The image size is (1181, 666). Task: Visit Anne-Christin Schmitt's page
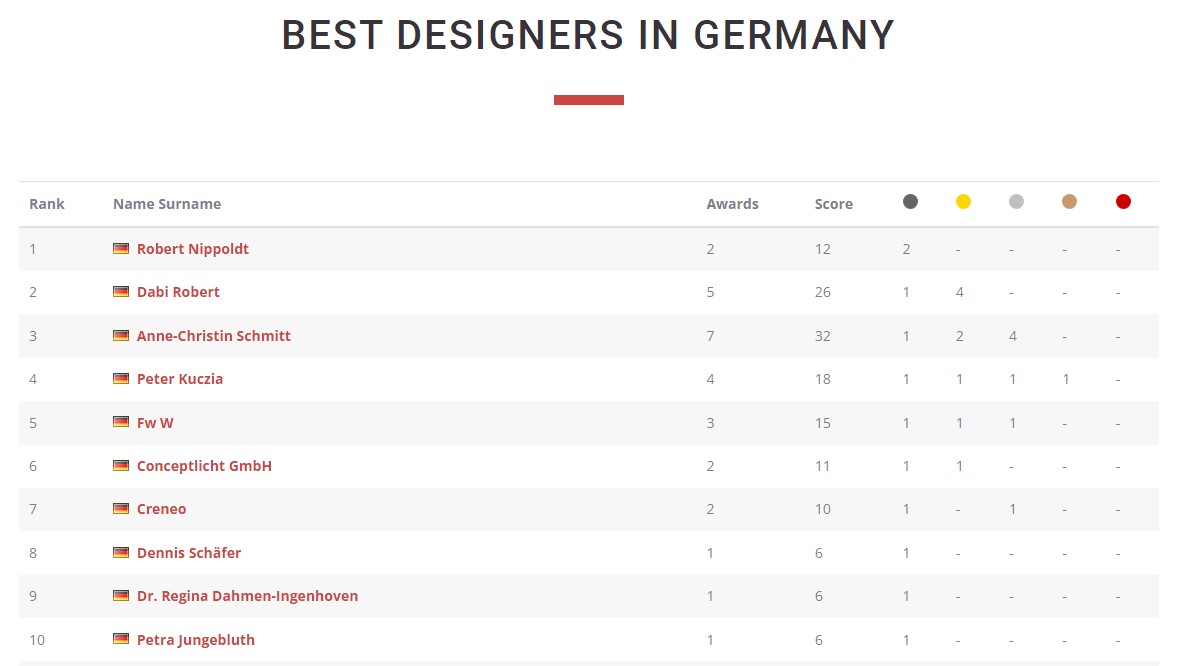click(213, 336)
